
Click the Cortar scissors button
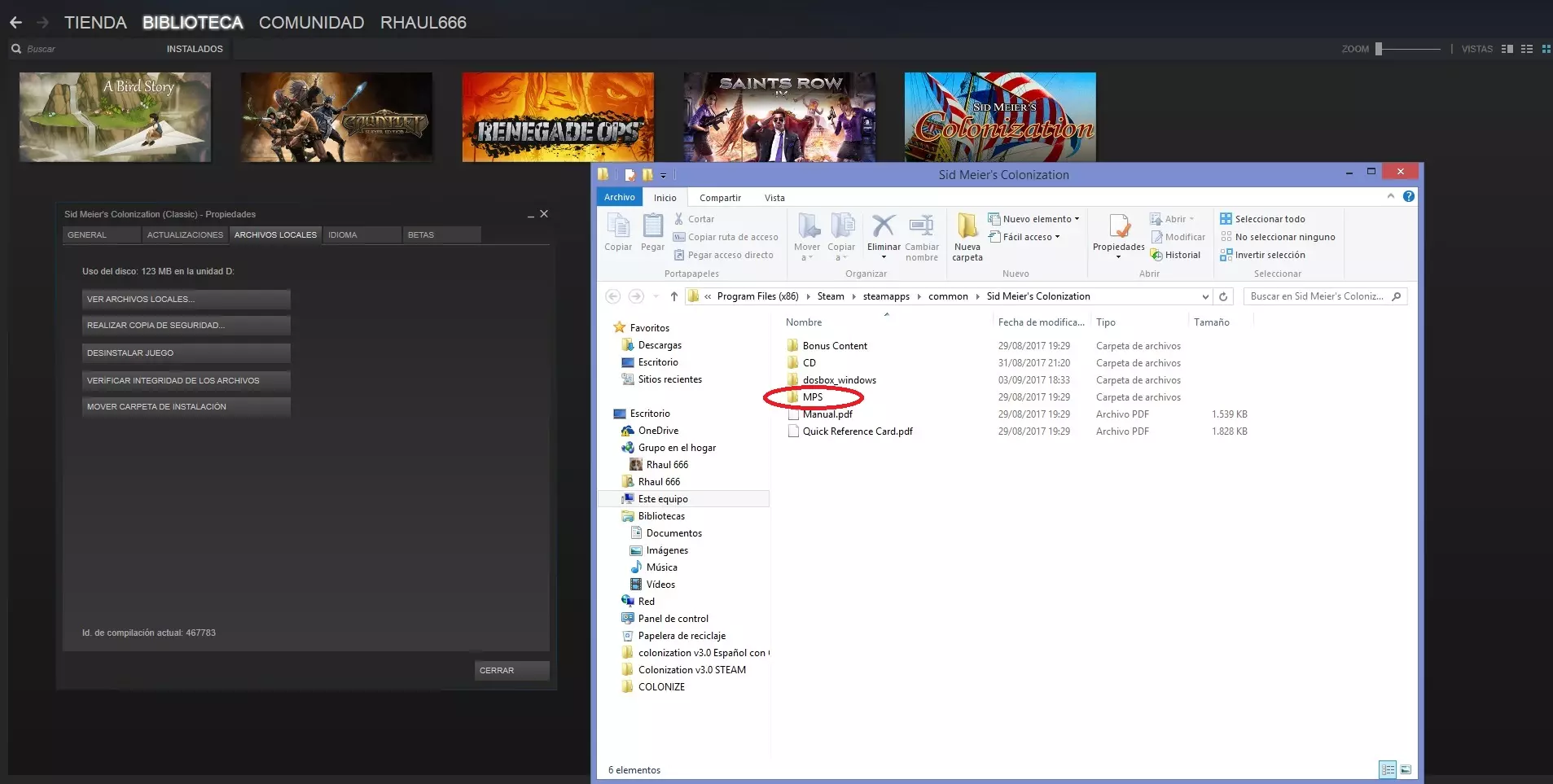[694, 219]
